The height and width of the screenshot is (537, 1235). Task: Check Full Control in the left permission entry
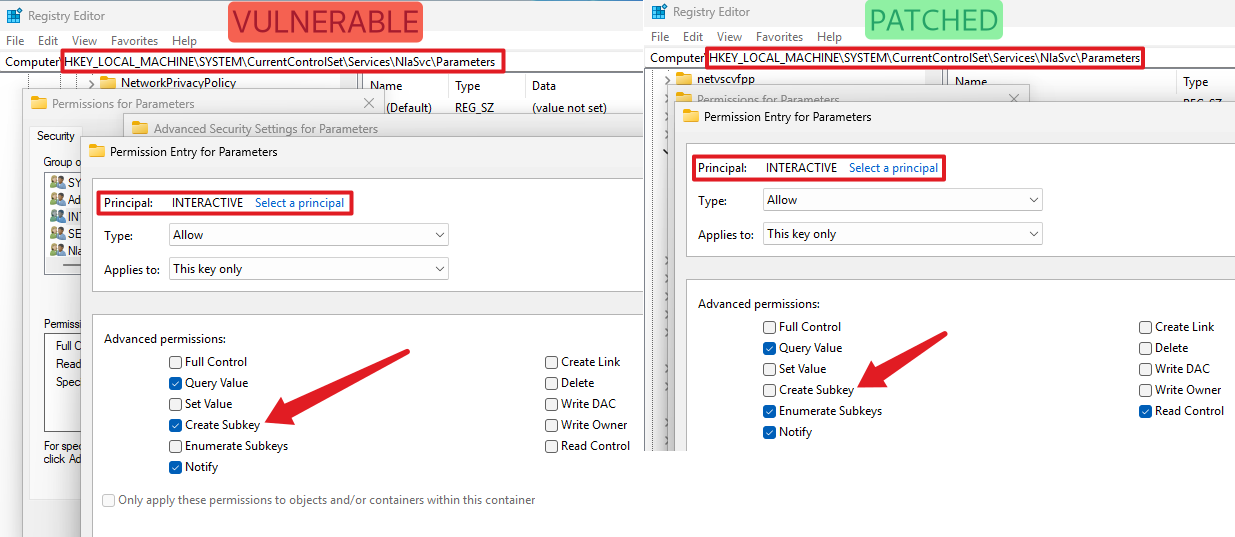pos(176,362)
